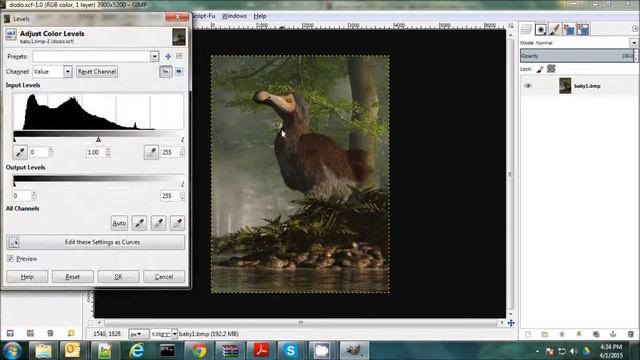
Task: Toggle lock pixels for the layer
Action: click(540, 69)
